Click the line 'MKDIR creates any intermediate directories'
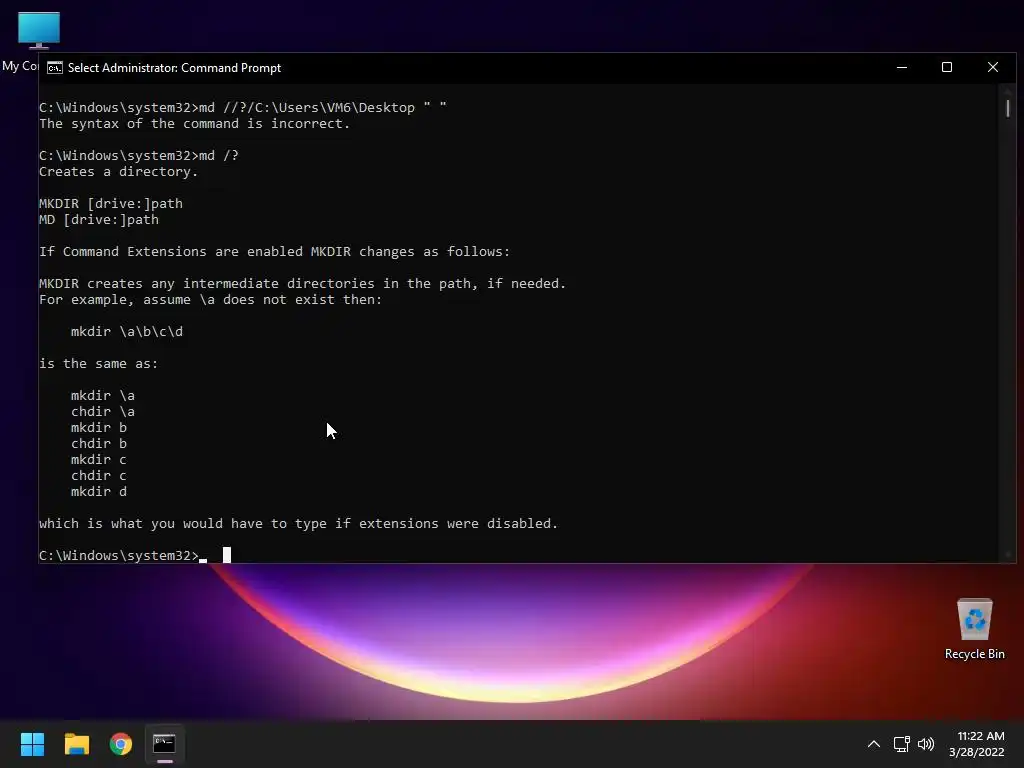 pyautogui.click(x=302, y=283)
